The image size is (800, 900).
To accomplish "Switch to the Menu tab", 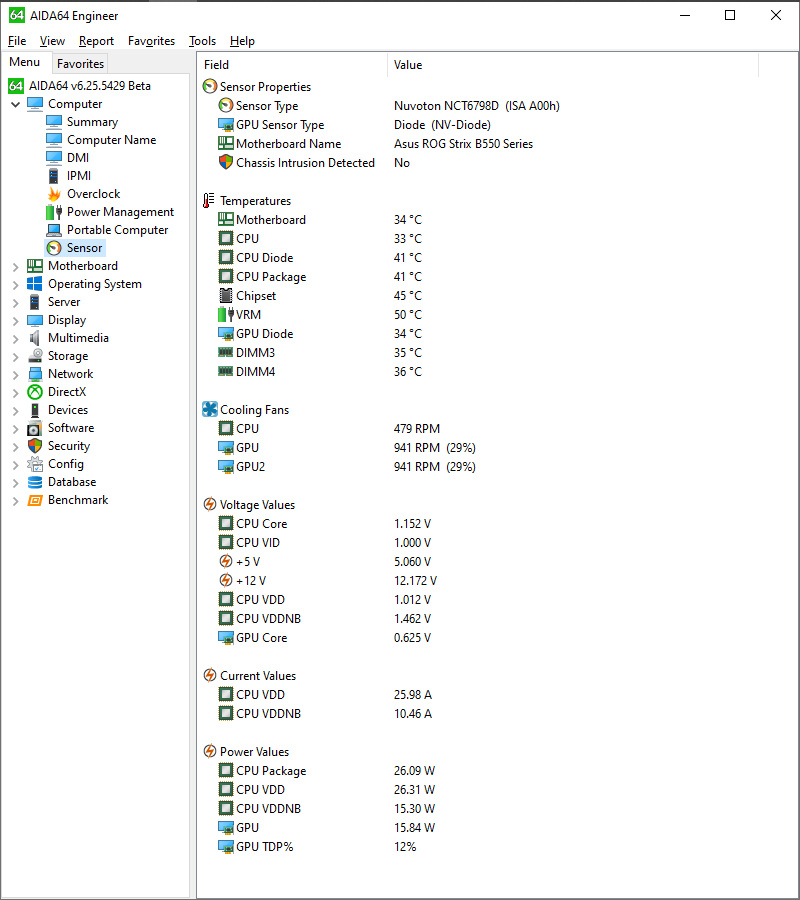I will [25, 62].
